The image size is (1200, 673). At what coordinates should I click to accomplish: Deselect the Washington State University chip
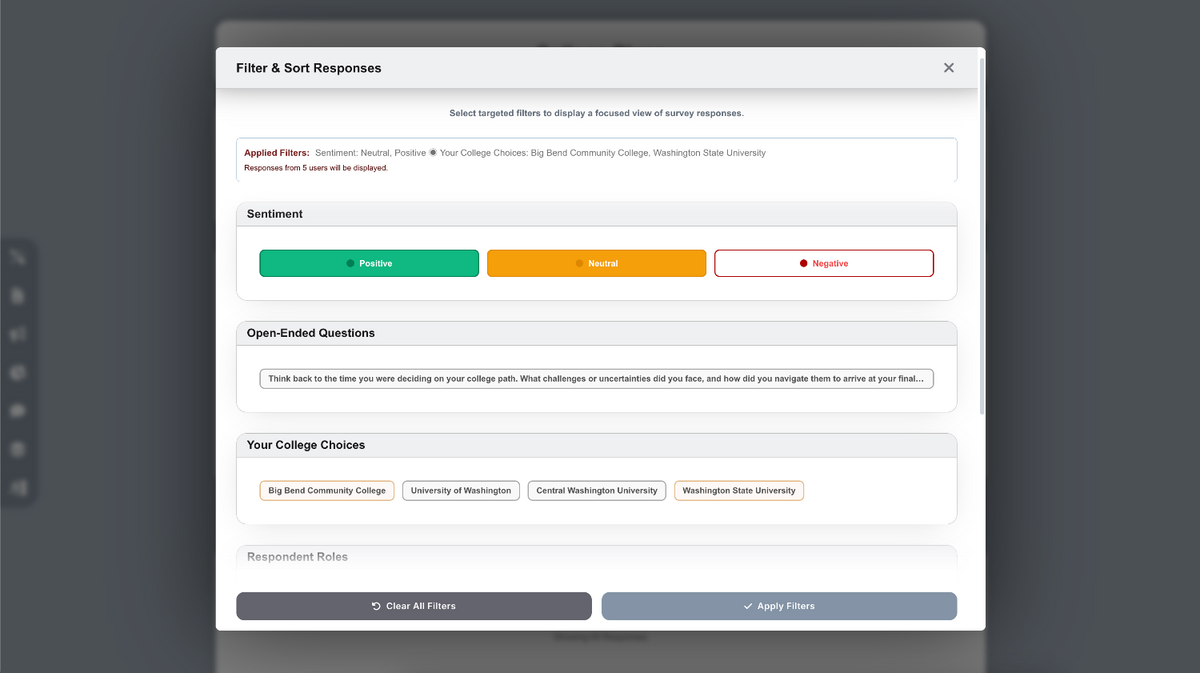pos(739,490)
